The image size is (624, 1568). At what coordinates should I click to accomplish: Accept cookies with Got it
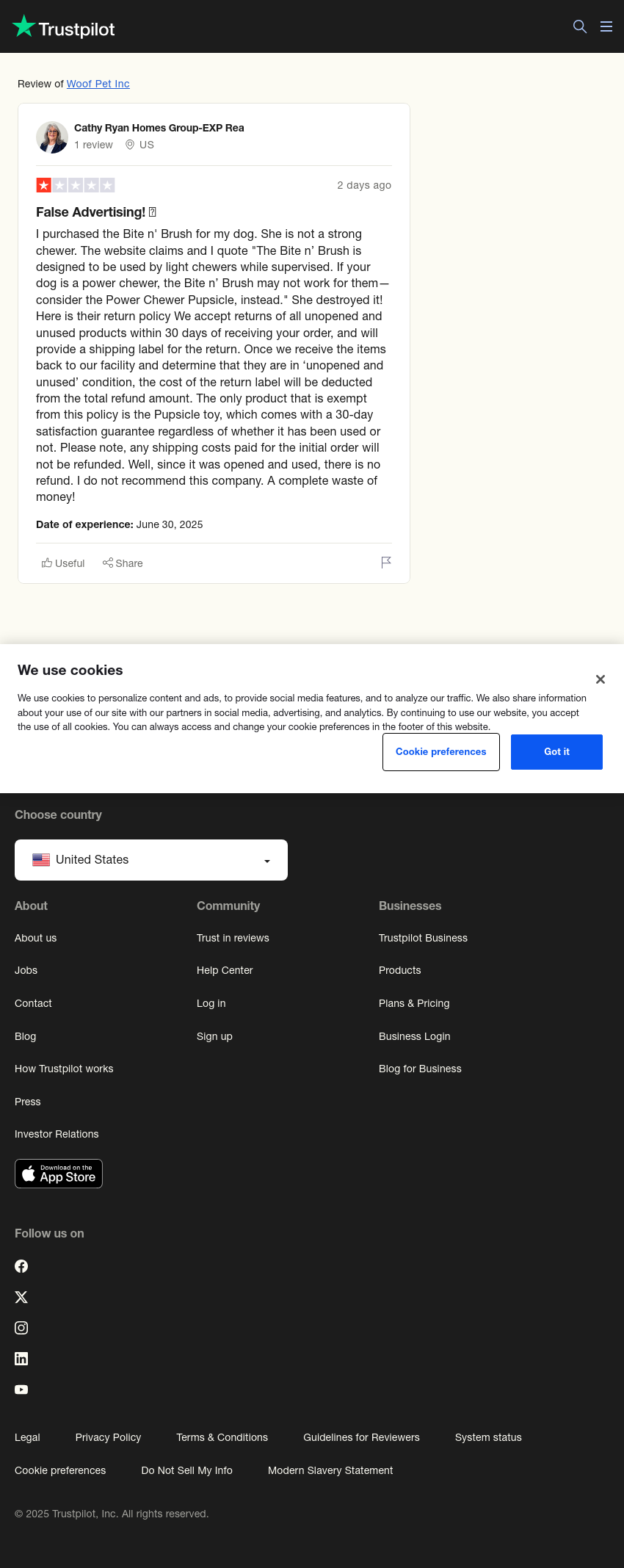556,752
